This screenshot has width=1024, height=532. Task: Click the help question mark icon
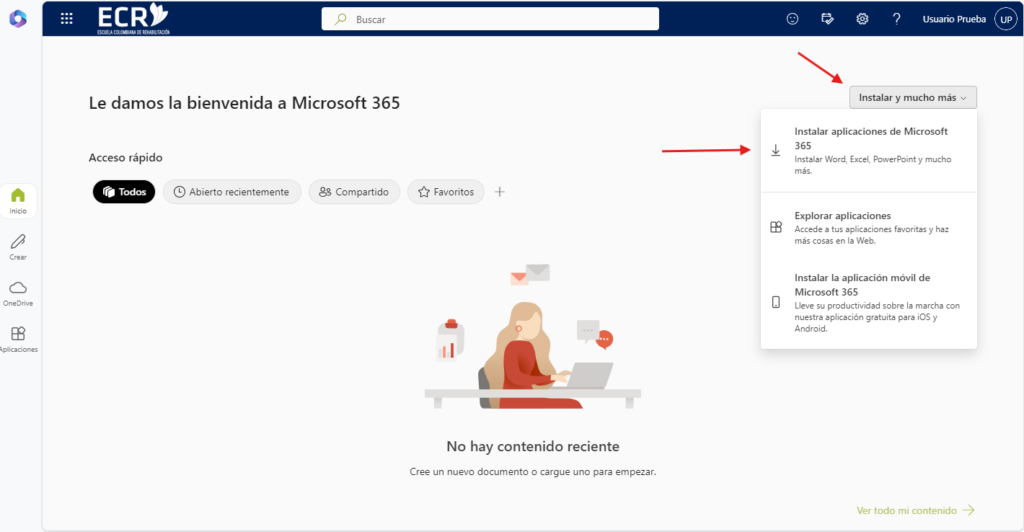[x=896, y=19]
